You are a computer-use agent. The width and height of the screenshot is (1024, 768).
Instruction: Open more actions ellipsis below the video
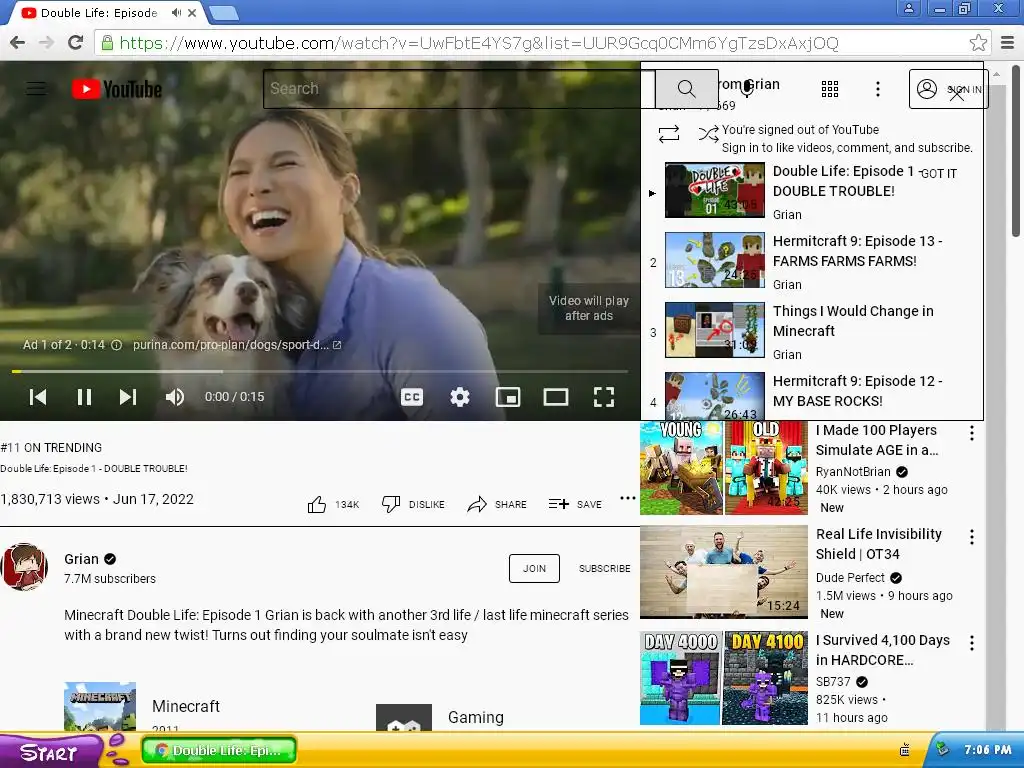(628, 498)
